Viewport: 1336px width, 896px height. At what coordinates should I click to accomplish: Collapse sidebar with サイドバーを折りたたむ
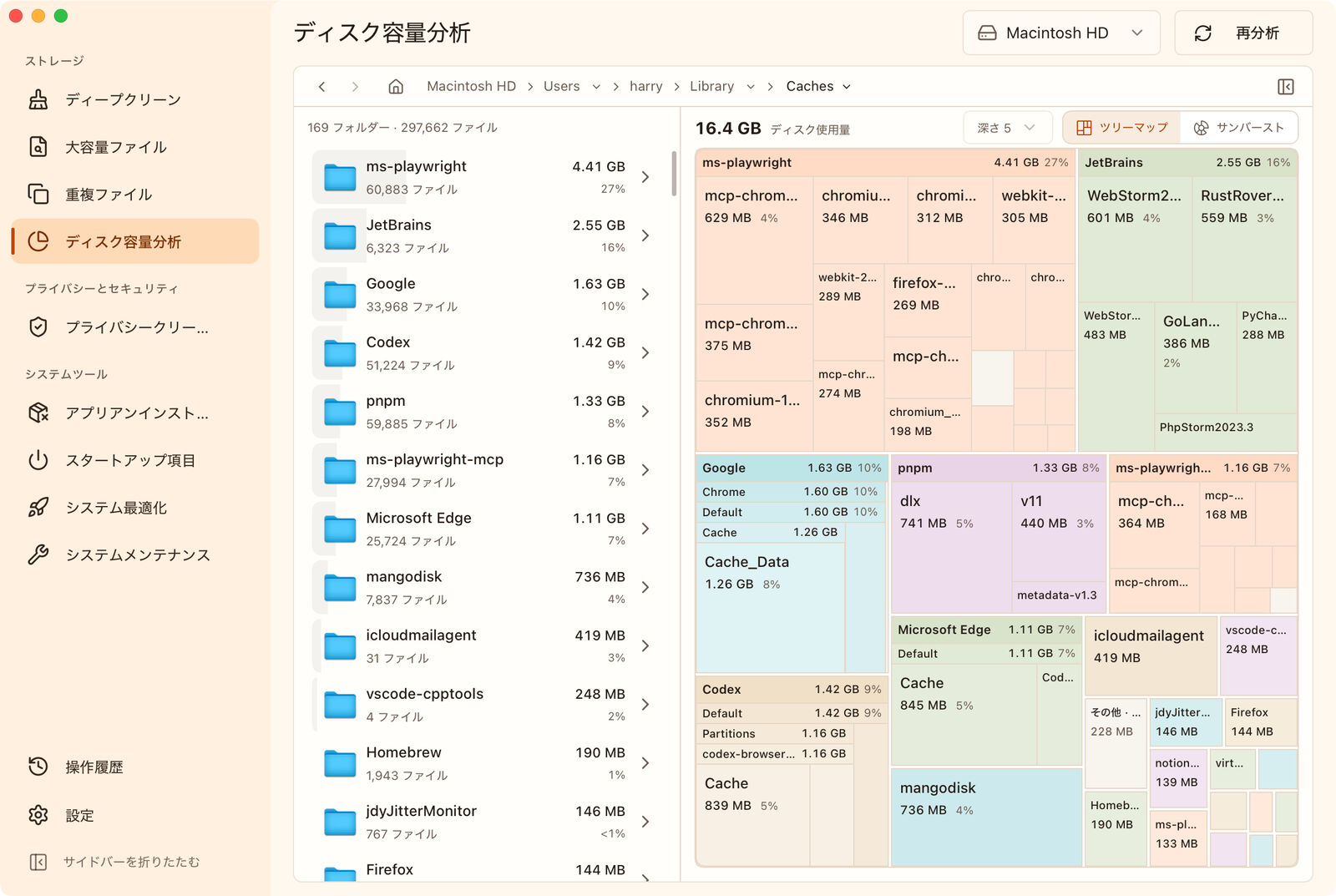tap(115, 862)
